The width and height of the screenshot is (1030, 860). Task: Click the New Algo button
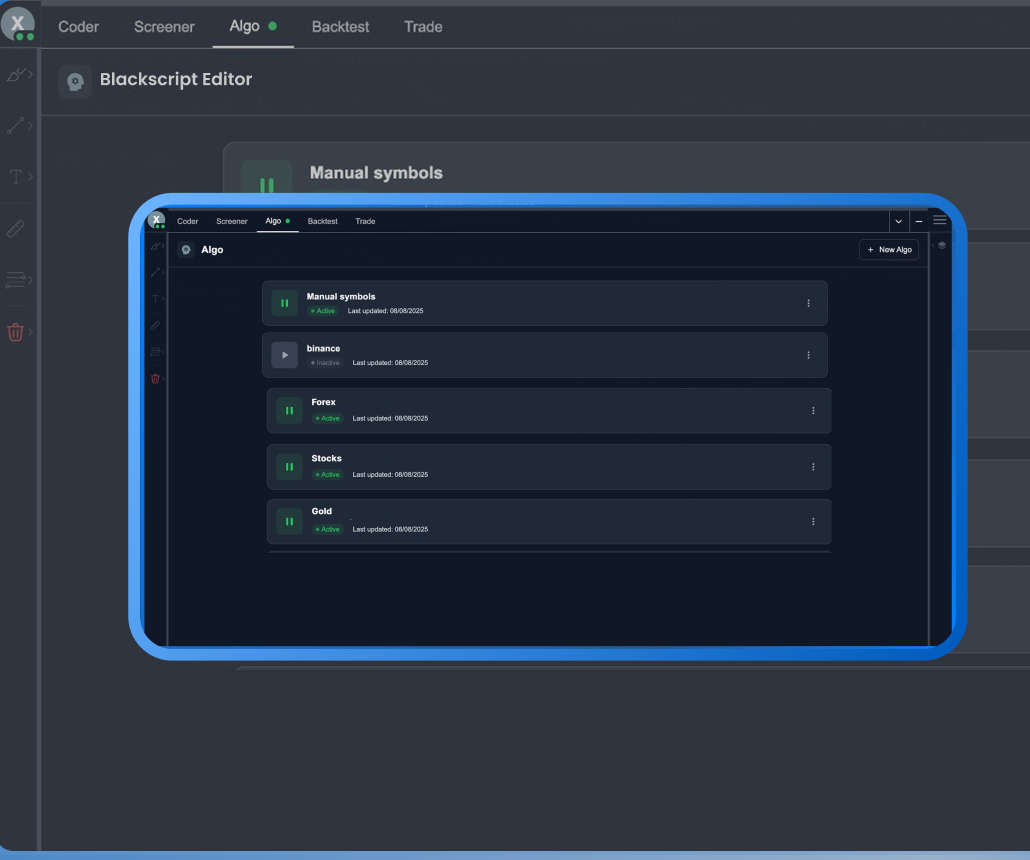889,250
